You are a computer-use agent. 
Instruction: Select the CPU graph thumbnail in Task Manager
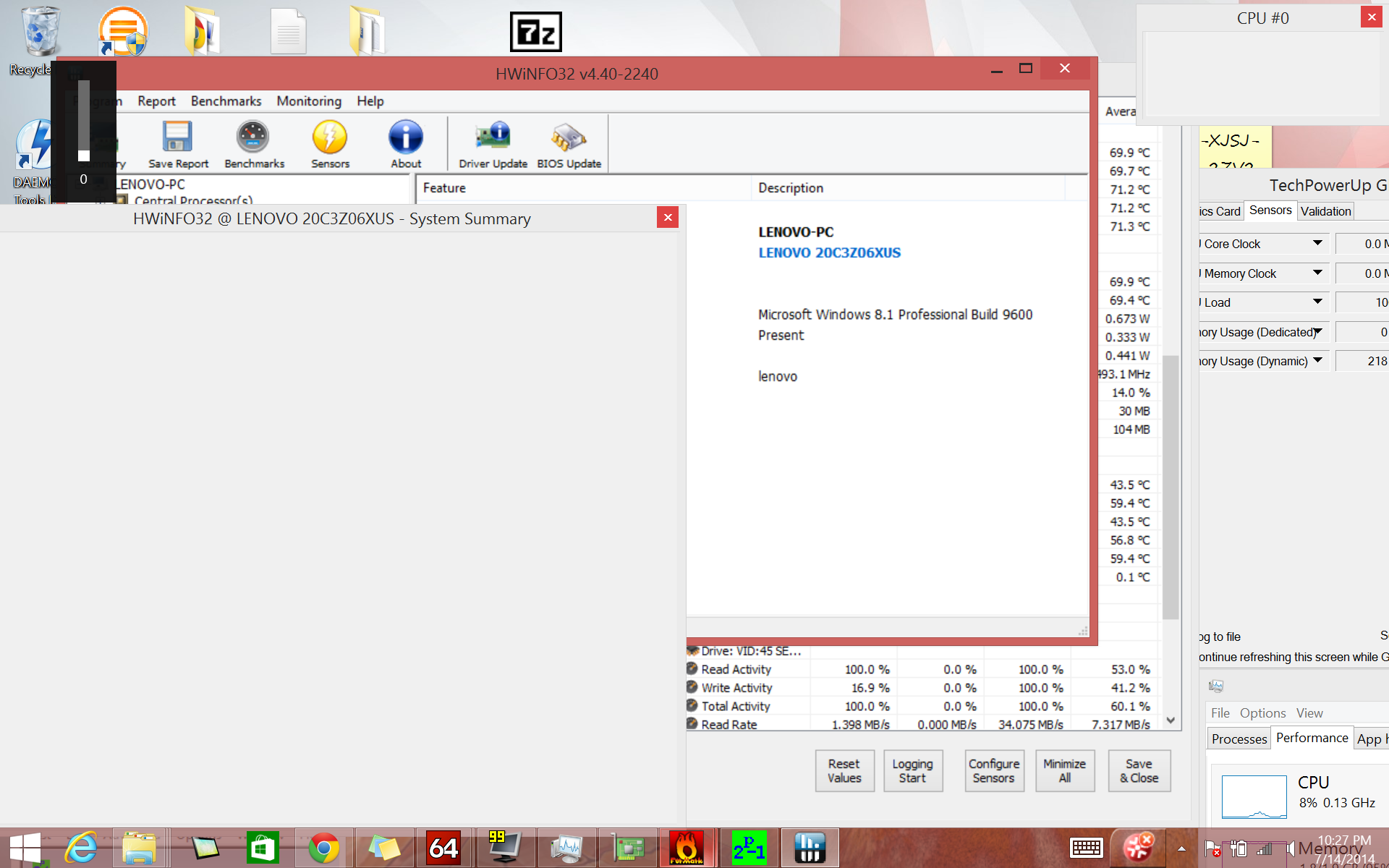1254,796
